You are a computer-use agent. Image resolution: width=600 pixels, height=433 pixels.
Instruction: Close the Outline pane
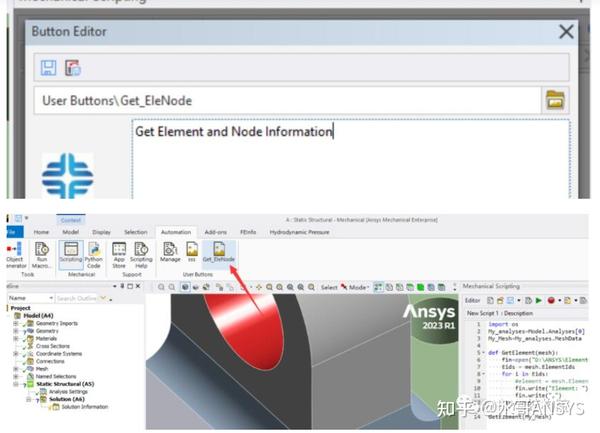(138, 286)
